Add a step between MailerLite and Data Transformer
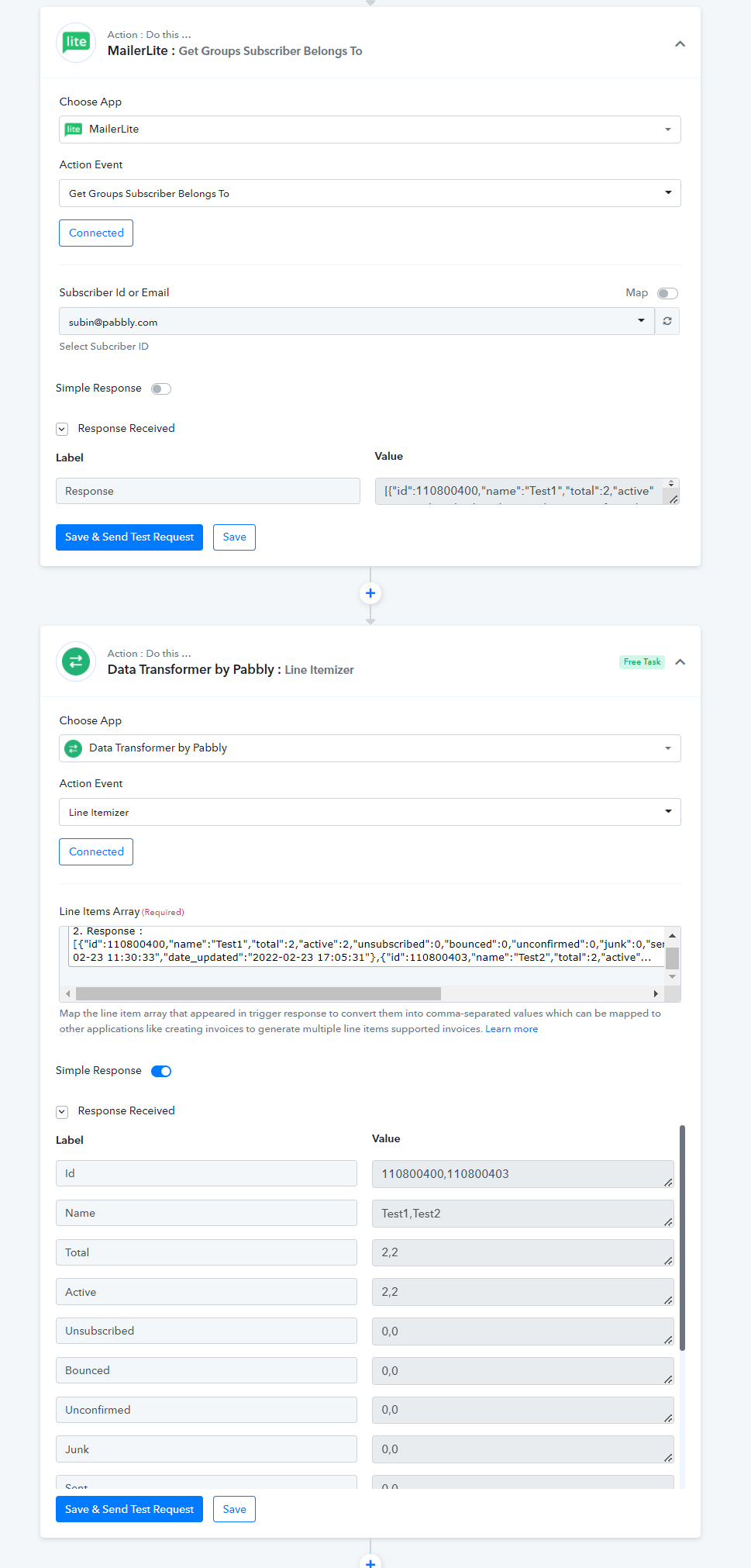The height and width of the screenshot is (1568, 751). point(370,593)
